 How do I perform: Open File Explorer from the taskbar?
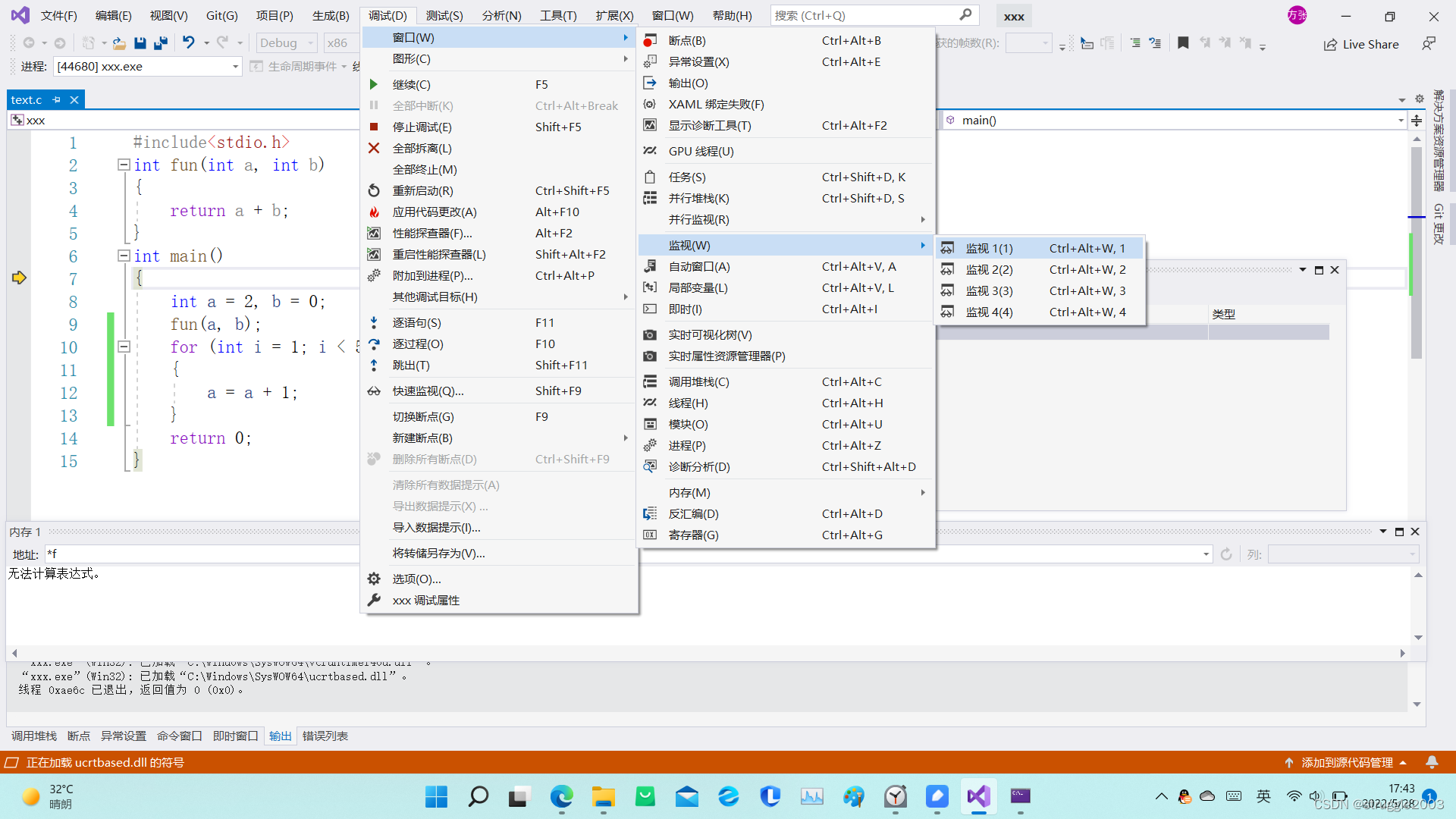click(x=604, y=796)
